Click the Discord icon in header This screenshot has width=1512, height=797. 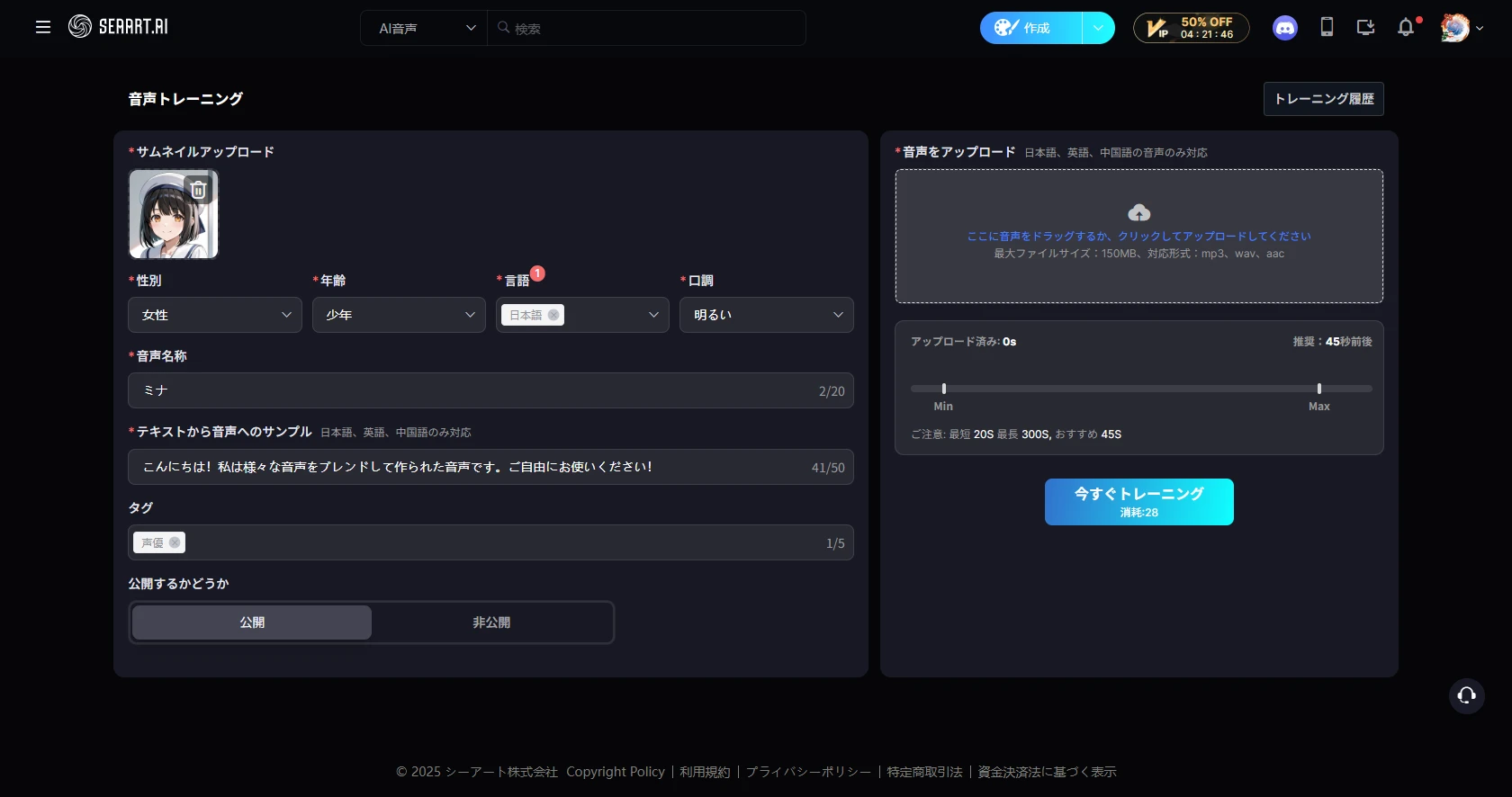coord(1284,28)
